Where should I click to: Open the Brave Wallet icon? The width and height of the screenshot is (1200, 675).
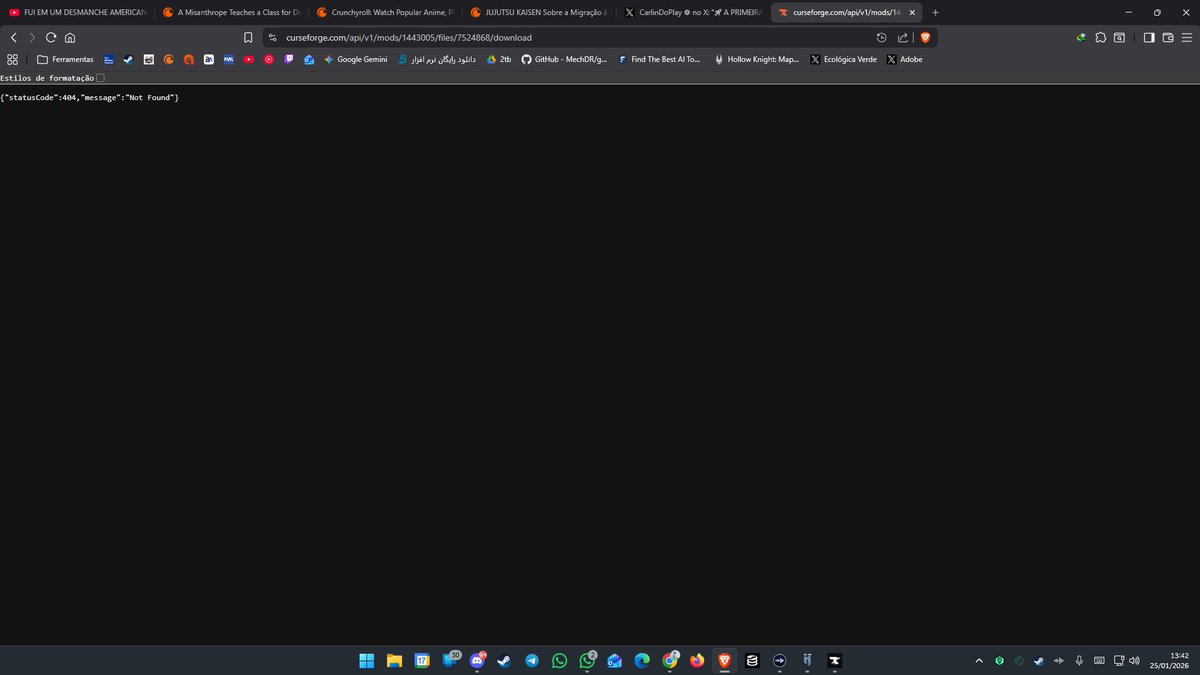point(1167,37)
